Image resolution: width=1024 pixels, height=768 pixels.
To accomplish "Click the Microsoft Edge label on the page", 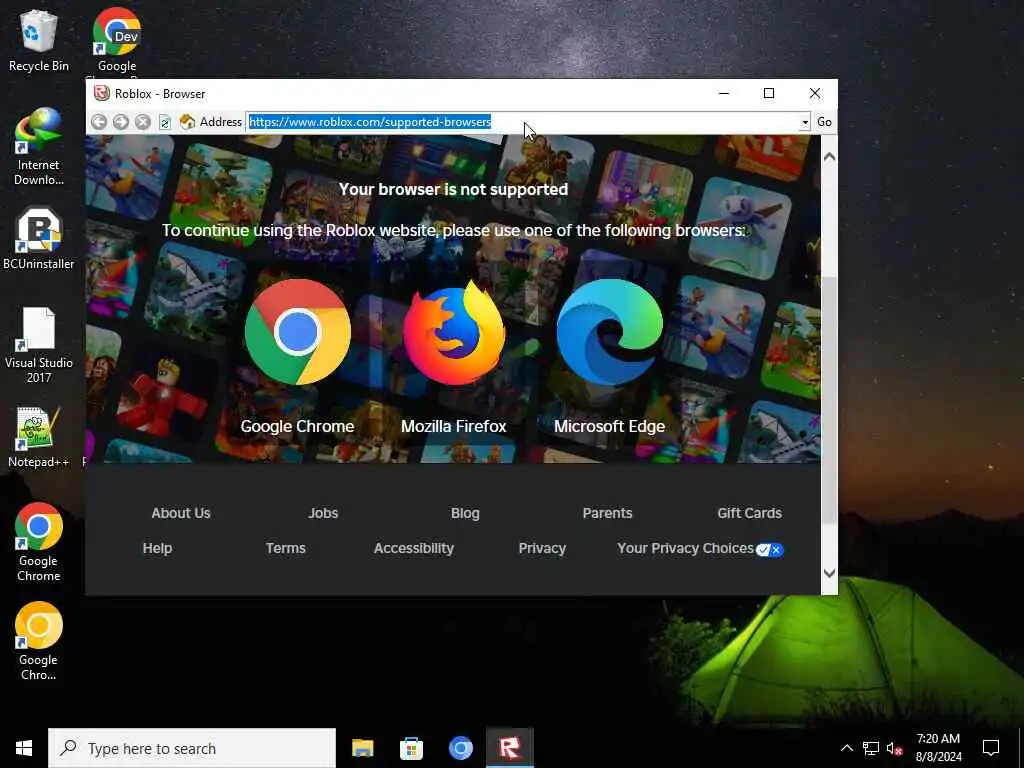I will click(609, 426).
